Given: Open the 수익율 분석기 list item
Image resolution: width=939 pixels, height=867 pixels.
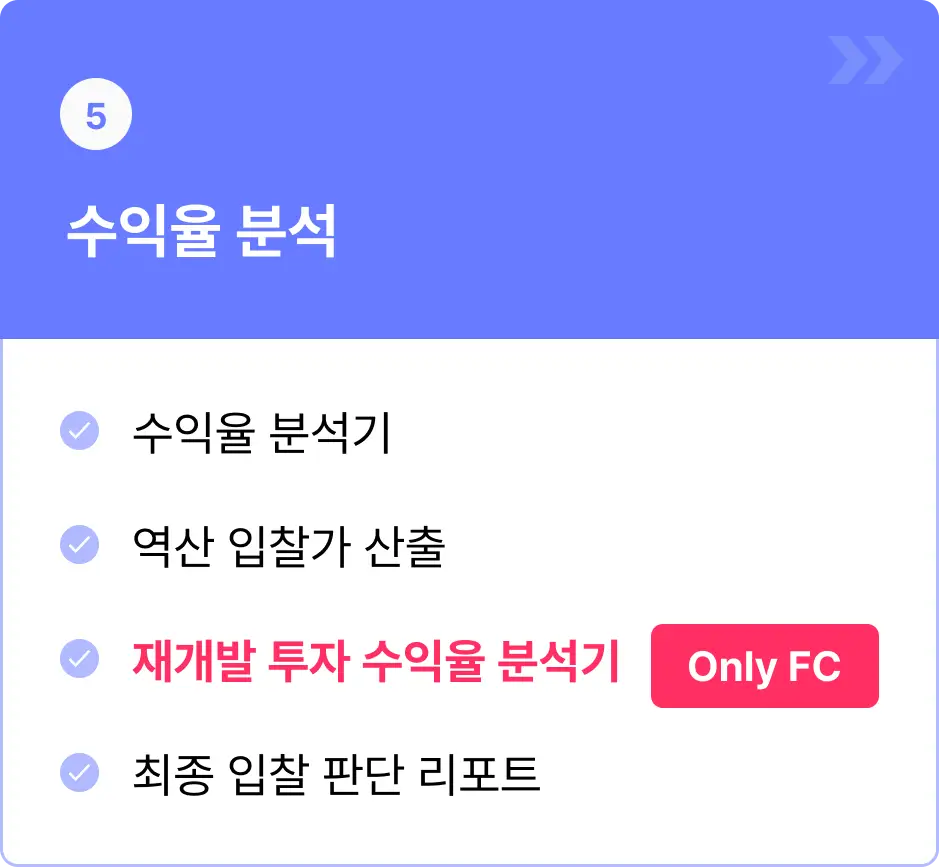Looking at the screenshot, I should click(x=262, y=432).
